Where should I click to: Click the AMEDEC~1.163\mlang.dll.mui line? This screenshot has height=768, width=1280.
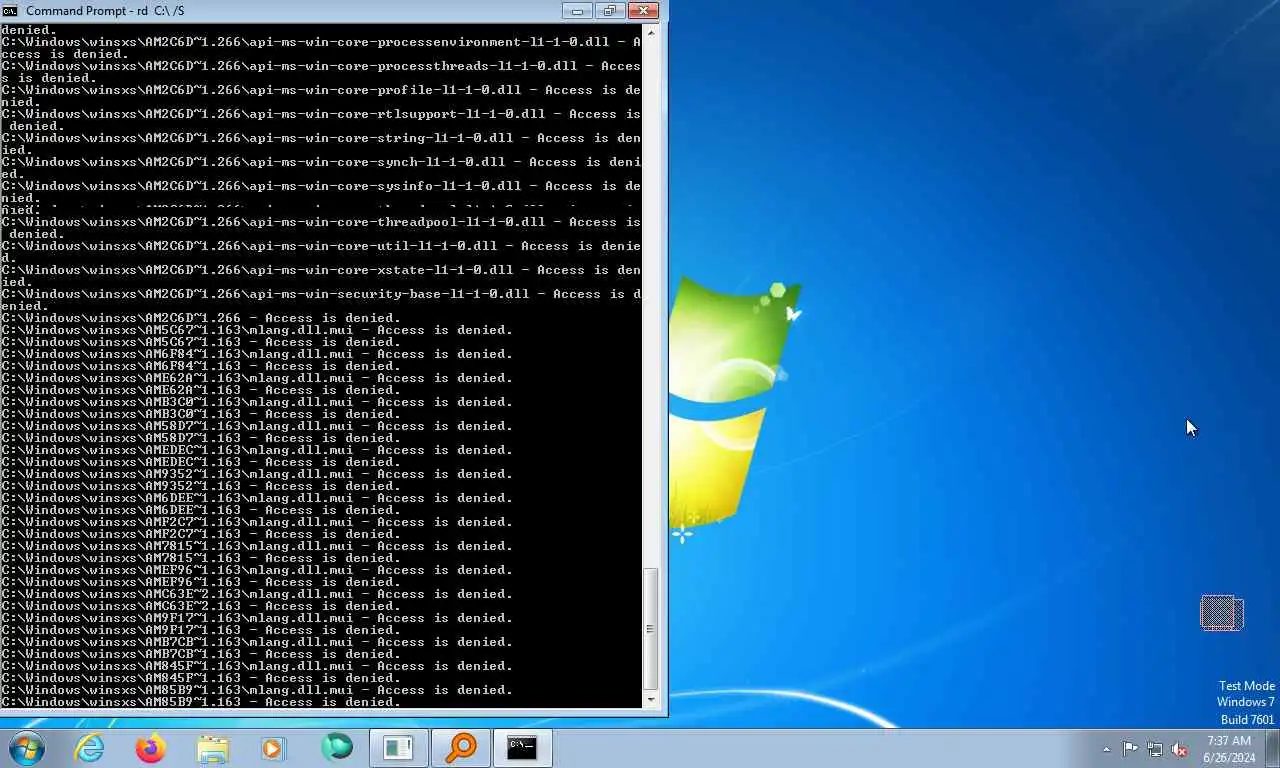[x=257, y=450]
